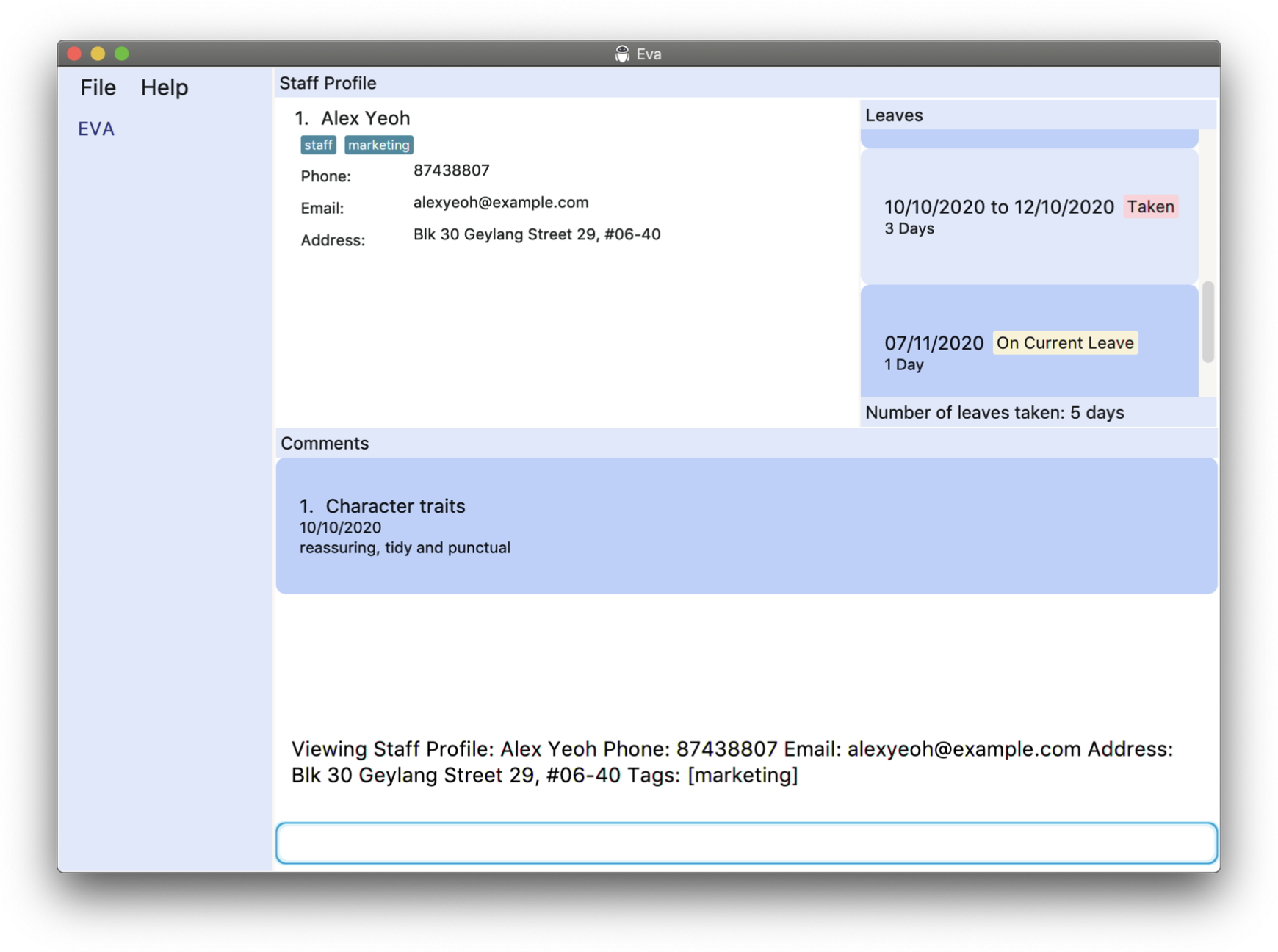Minimize the Eva window with yellow button

pos(98,54)
